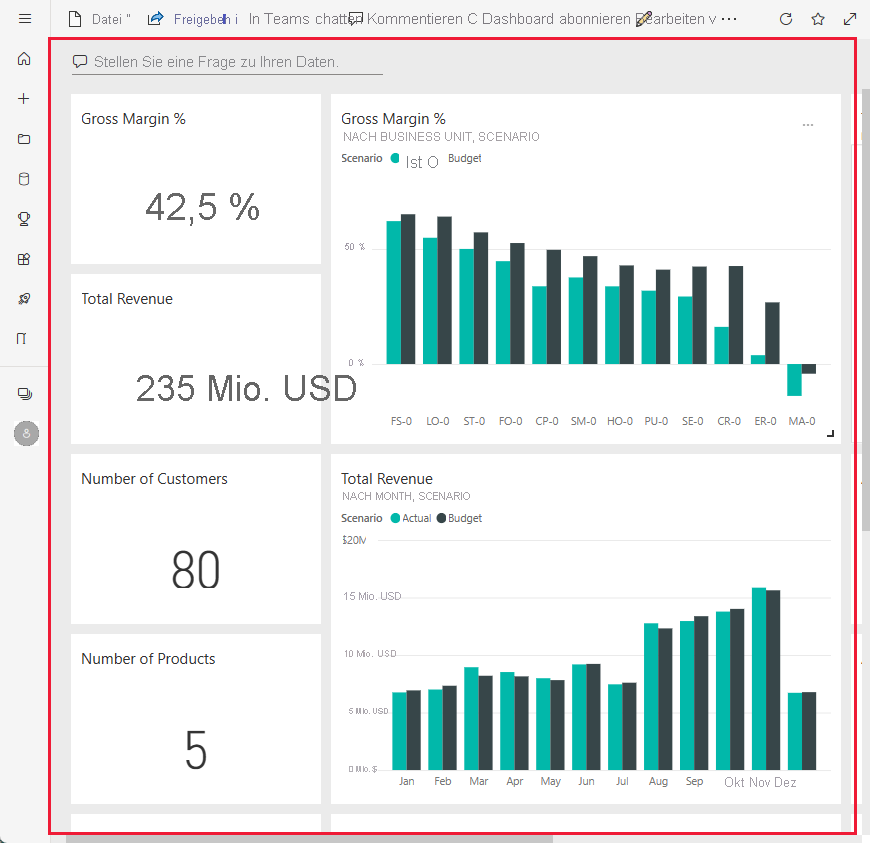Expand dashboard to fullscreen view
This screenshot has width=870, height=843.
click(851, 18)
